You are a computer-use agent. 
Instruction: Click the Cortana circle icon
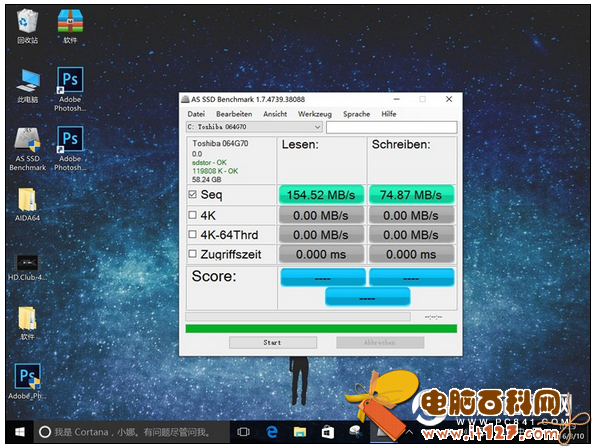click(x=45, y=432)
